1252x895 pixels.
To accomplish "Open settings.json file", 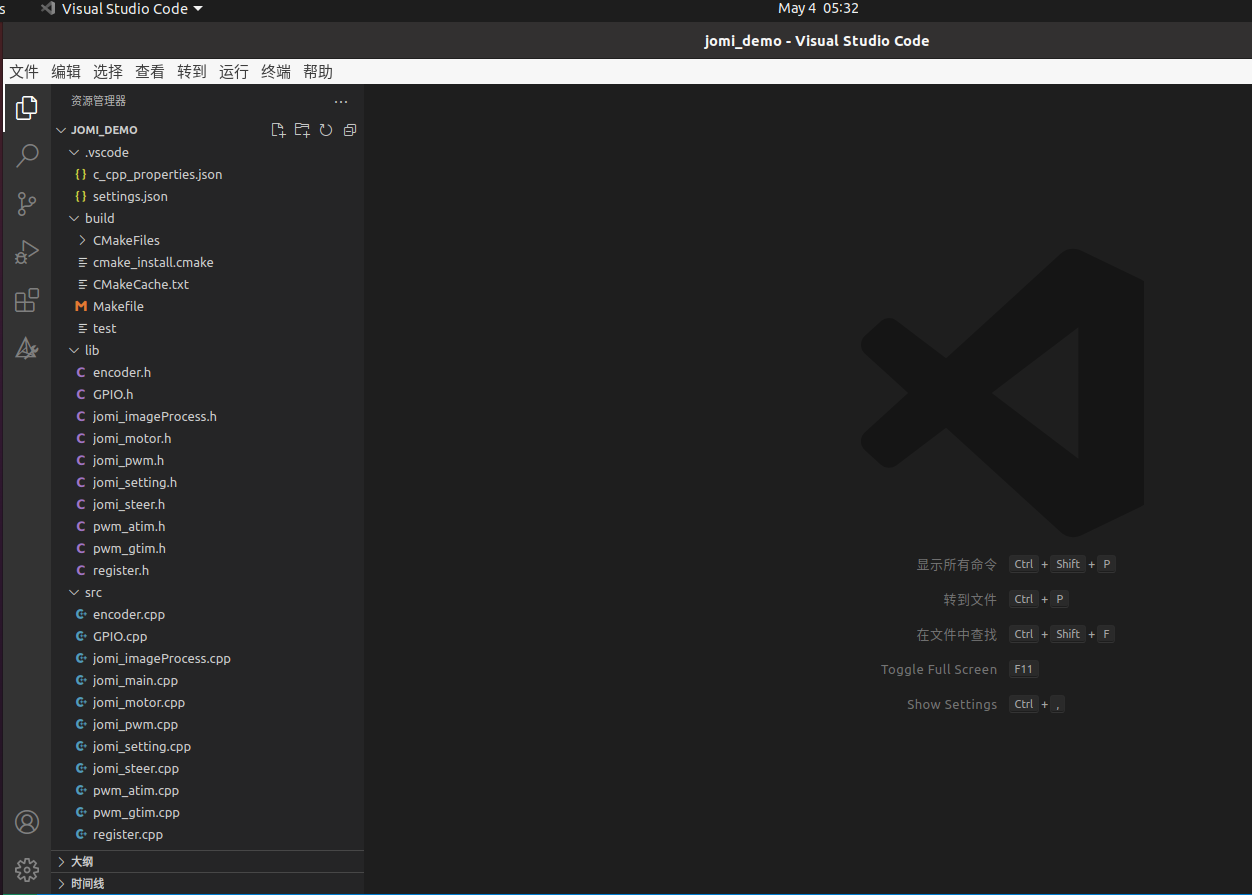I will (x=207, y=196).
